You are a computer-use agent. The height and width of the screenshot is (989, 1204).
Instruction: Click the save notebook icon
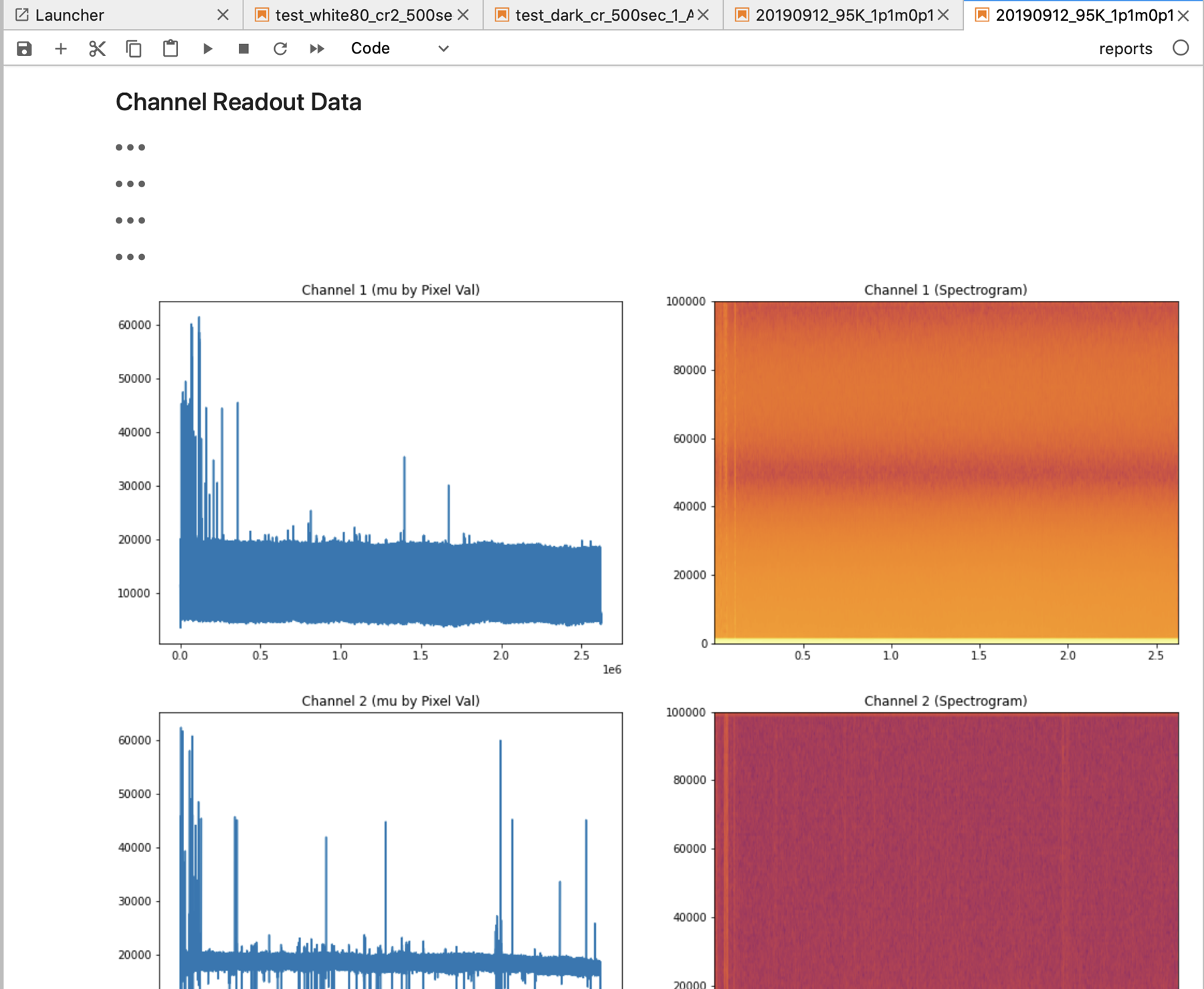pyautogui.click(x=25, y=49)
